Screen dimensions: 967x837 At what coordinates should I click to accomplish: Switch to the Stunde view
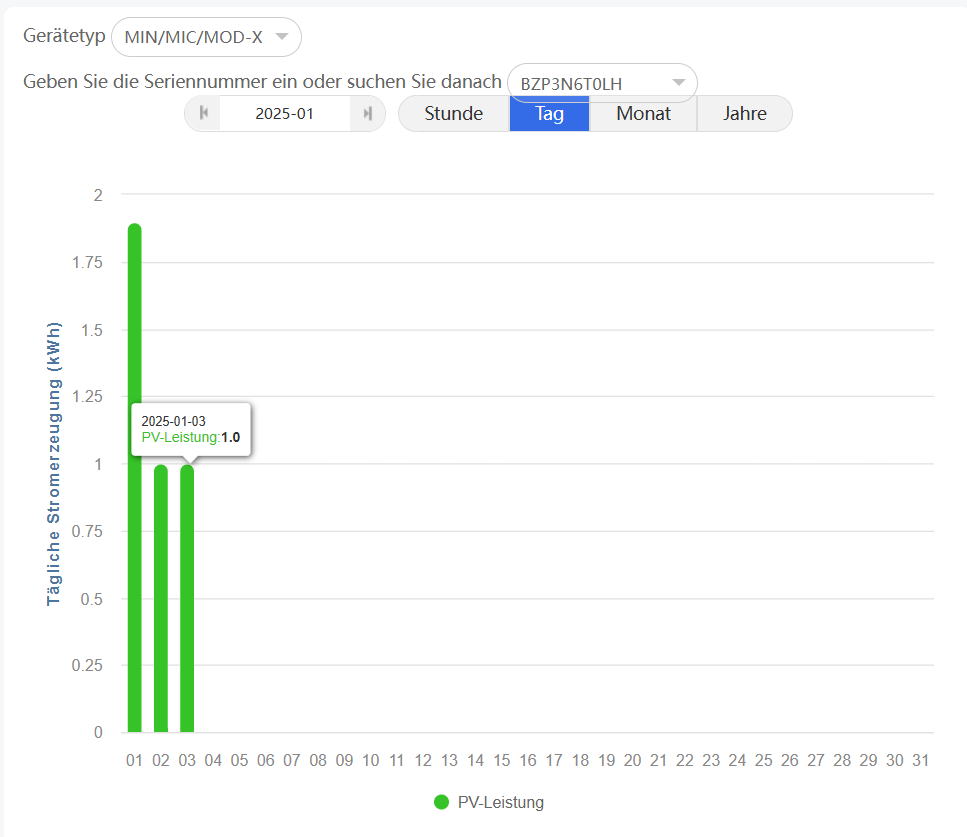[x=454, y=113]
